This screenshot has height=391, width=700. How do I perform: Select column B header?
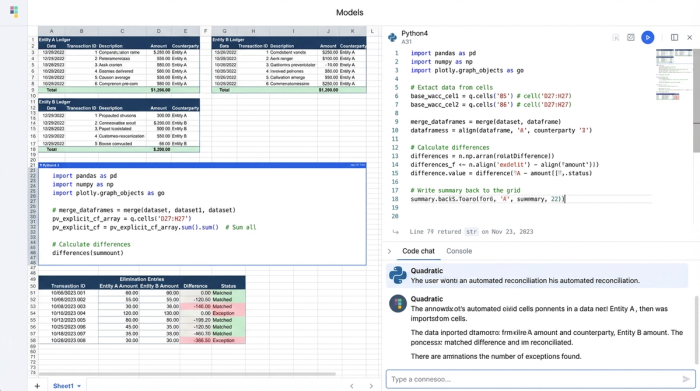coord(81,31)
